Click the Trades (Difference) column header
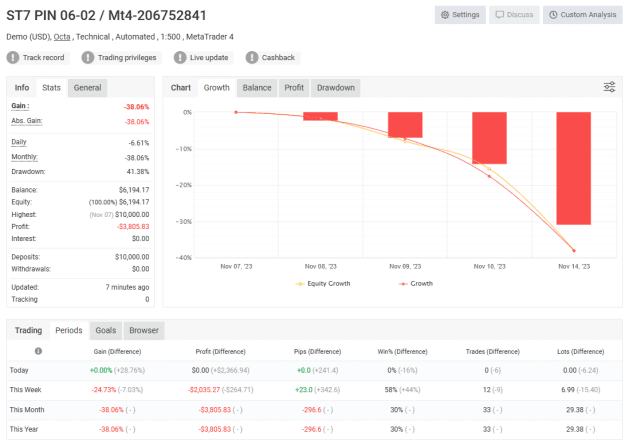Screen dimensions: 625x442 [x=493, y=352]
